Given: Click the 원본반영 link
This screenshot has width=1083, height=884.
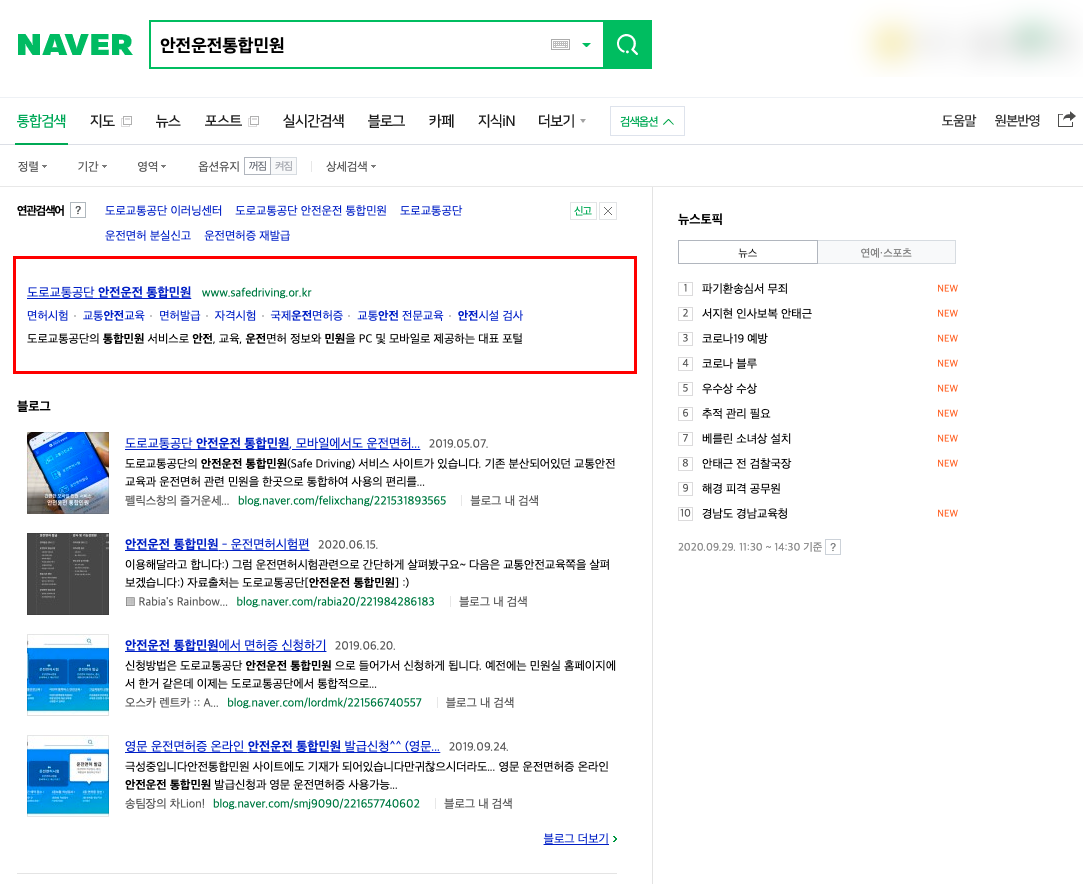Looking at the screenshot, I should pyautogui.click(x=1017, y=121).
